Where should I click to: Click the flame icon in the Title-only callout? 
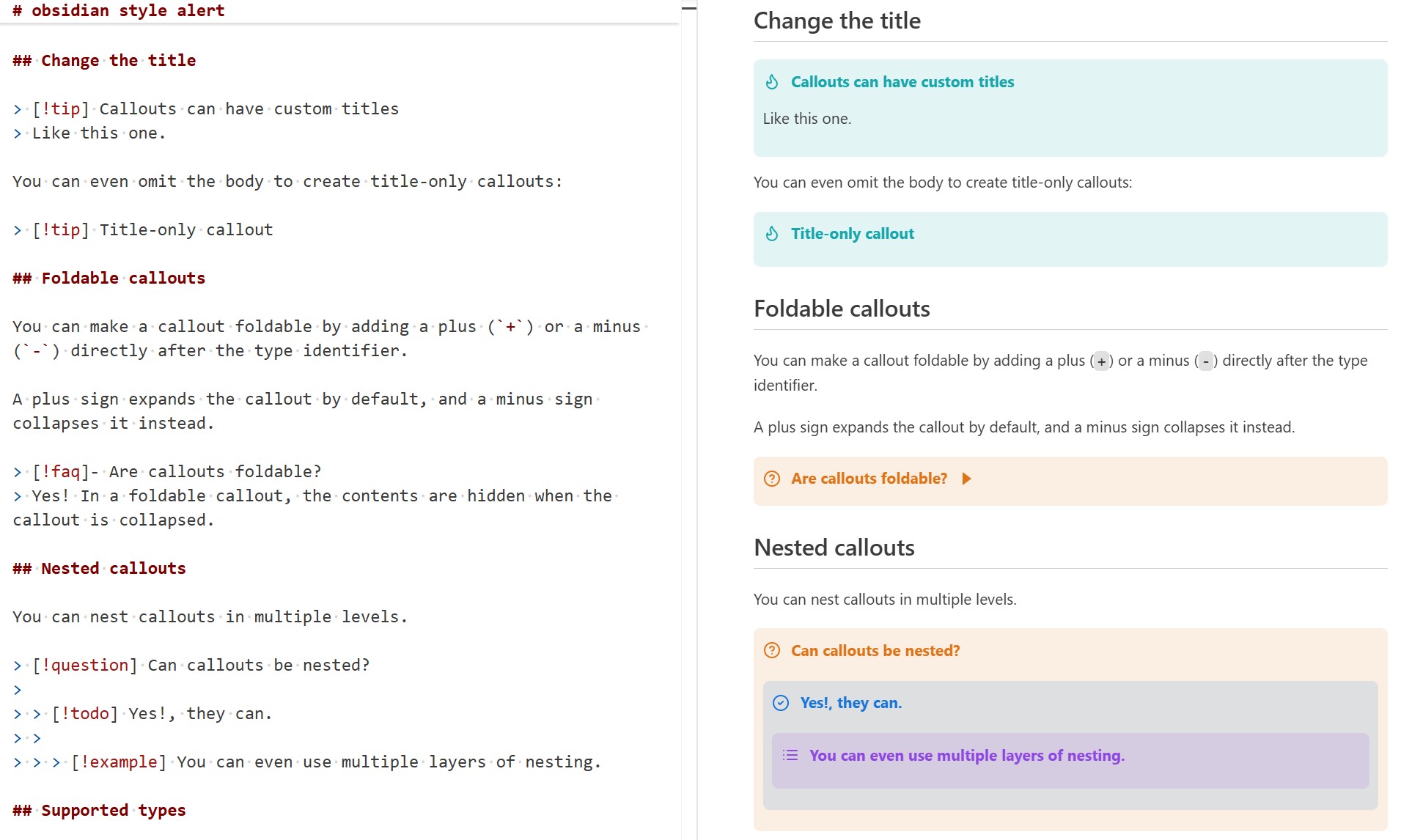click(x=772, y=234)
